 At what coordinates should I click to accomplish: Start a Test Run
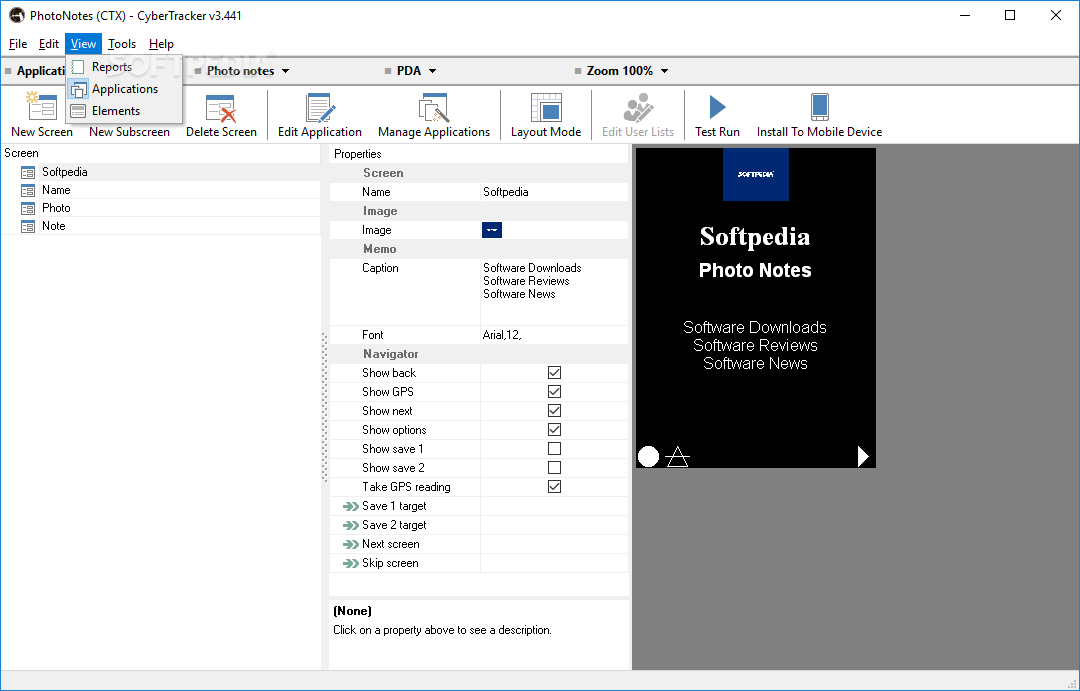pyautogui.click(x=717, y=116)
